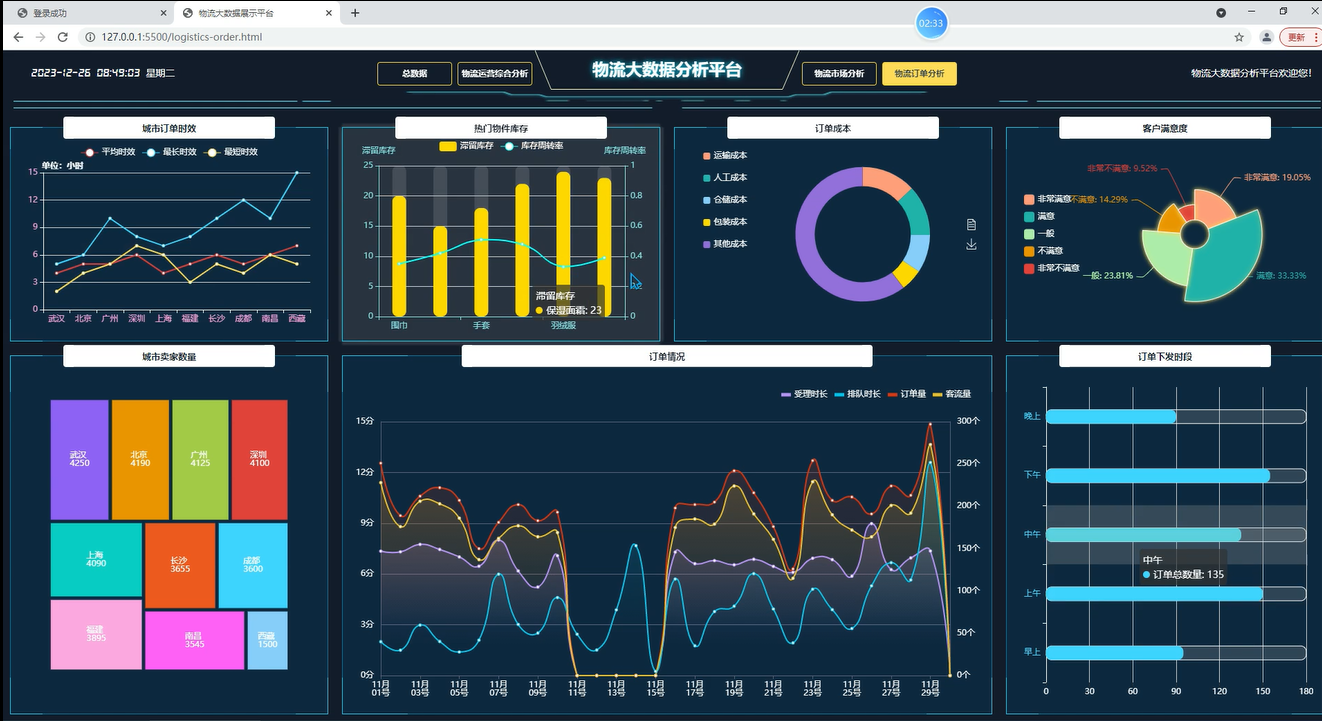The height and width of the screenshot is (721, 1322).
Task: Toggle 非常不满意 satisfaction legend entry
Action: 1052,268
